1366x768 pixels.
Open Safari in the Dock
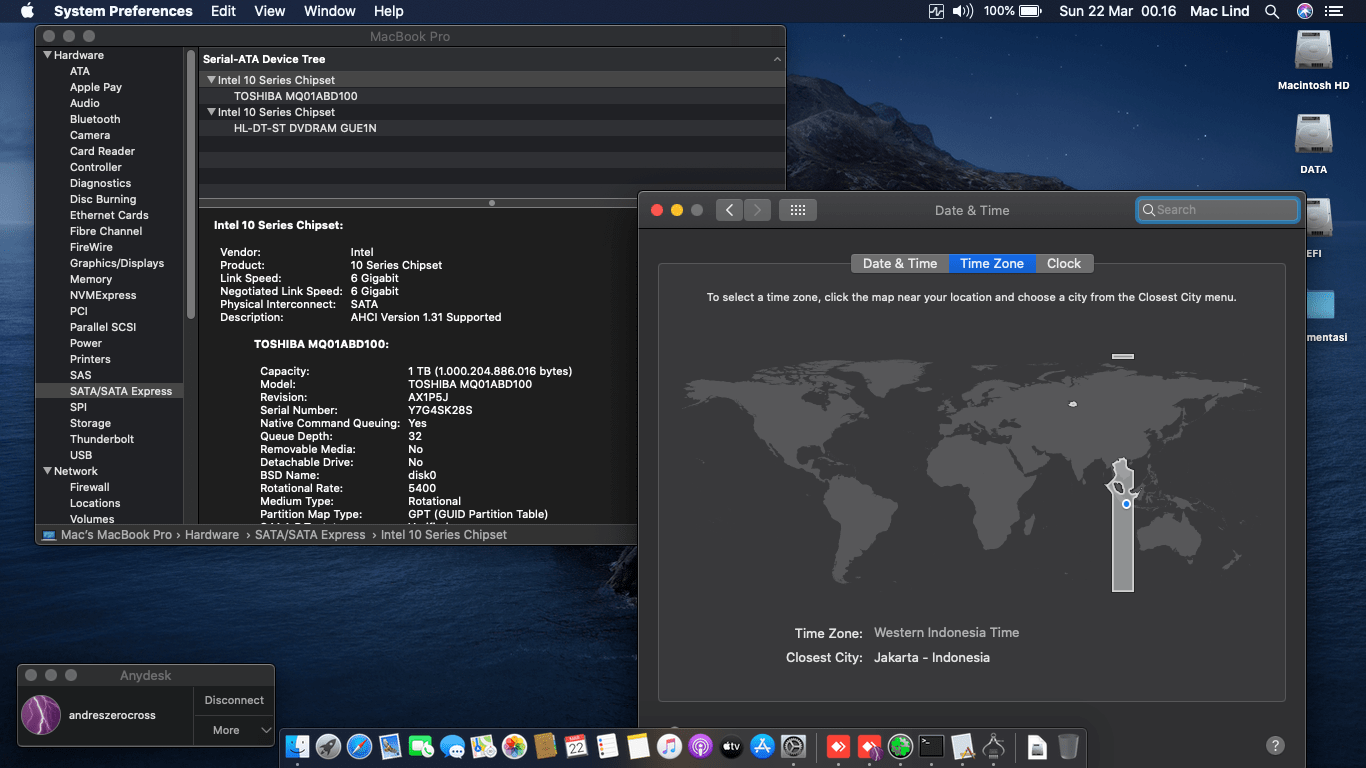click(x=359, y=746)
